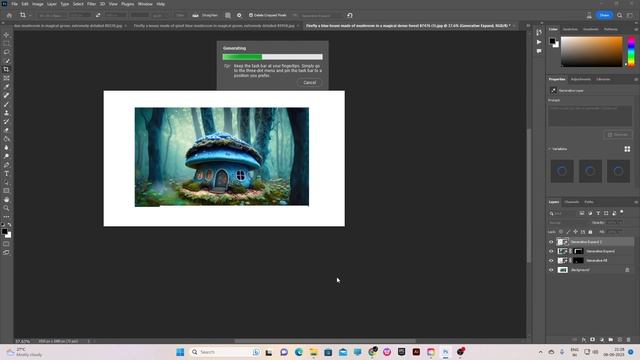Screen dimensions: 640x360
Task: Open the Window menu
Action: [145, 4]
